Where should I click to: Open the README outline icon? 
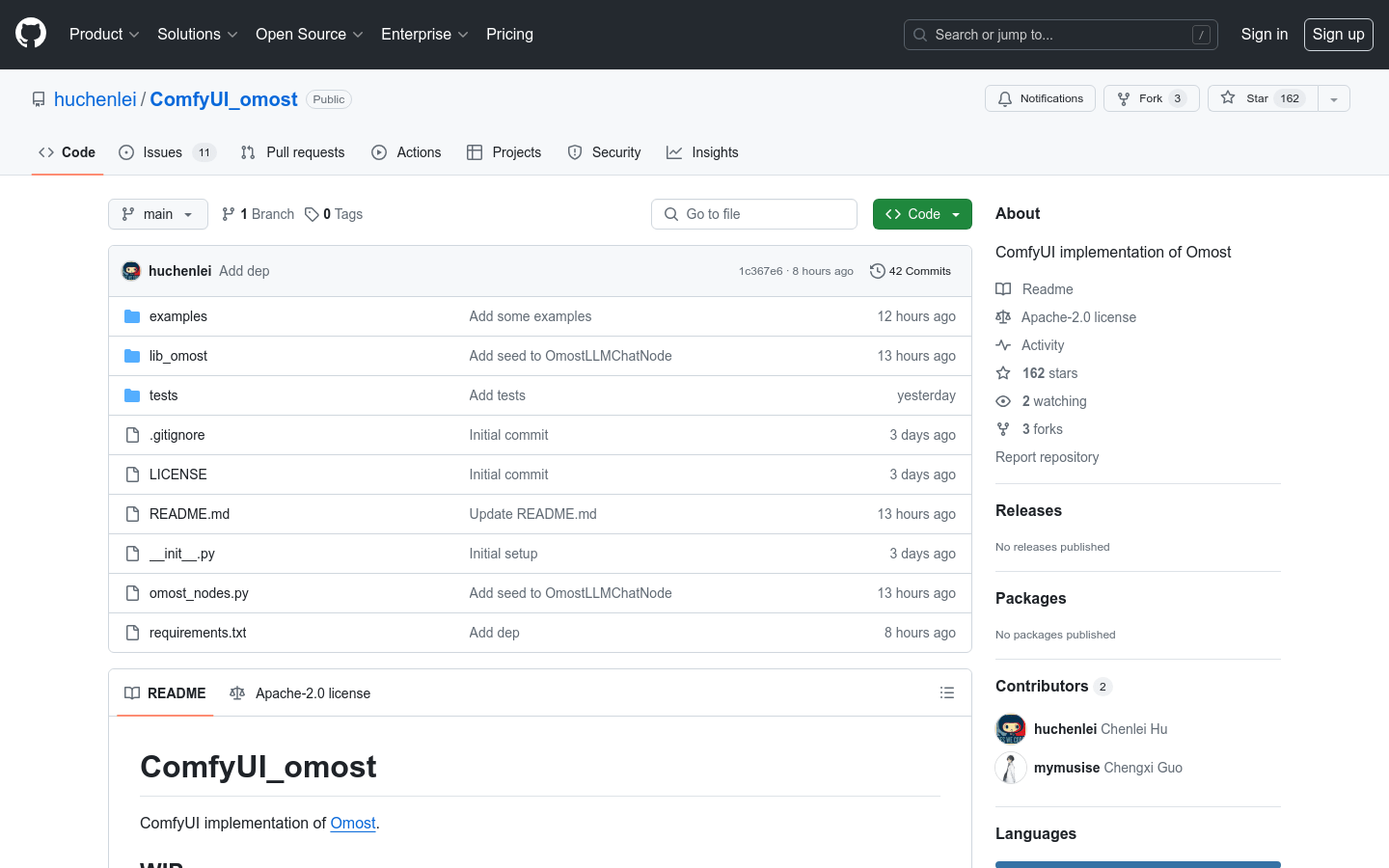tap(946, 692)
